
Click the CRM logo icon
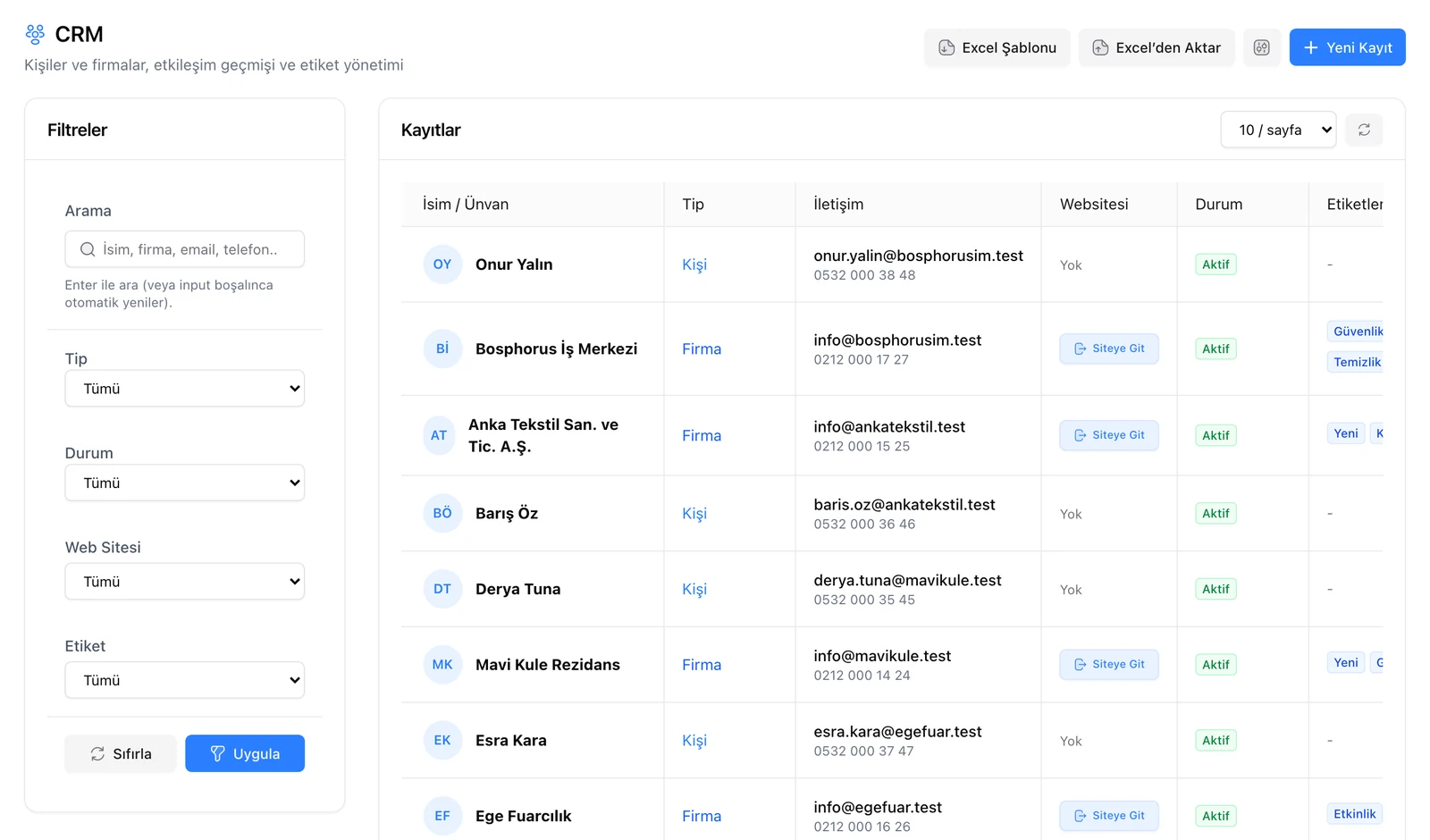point(35,34)
